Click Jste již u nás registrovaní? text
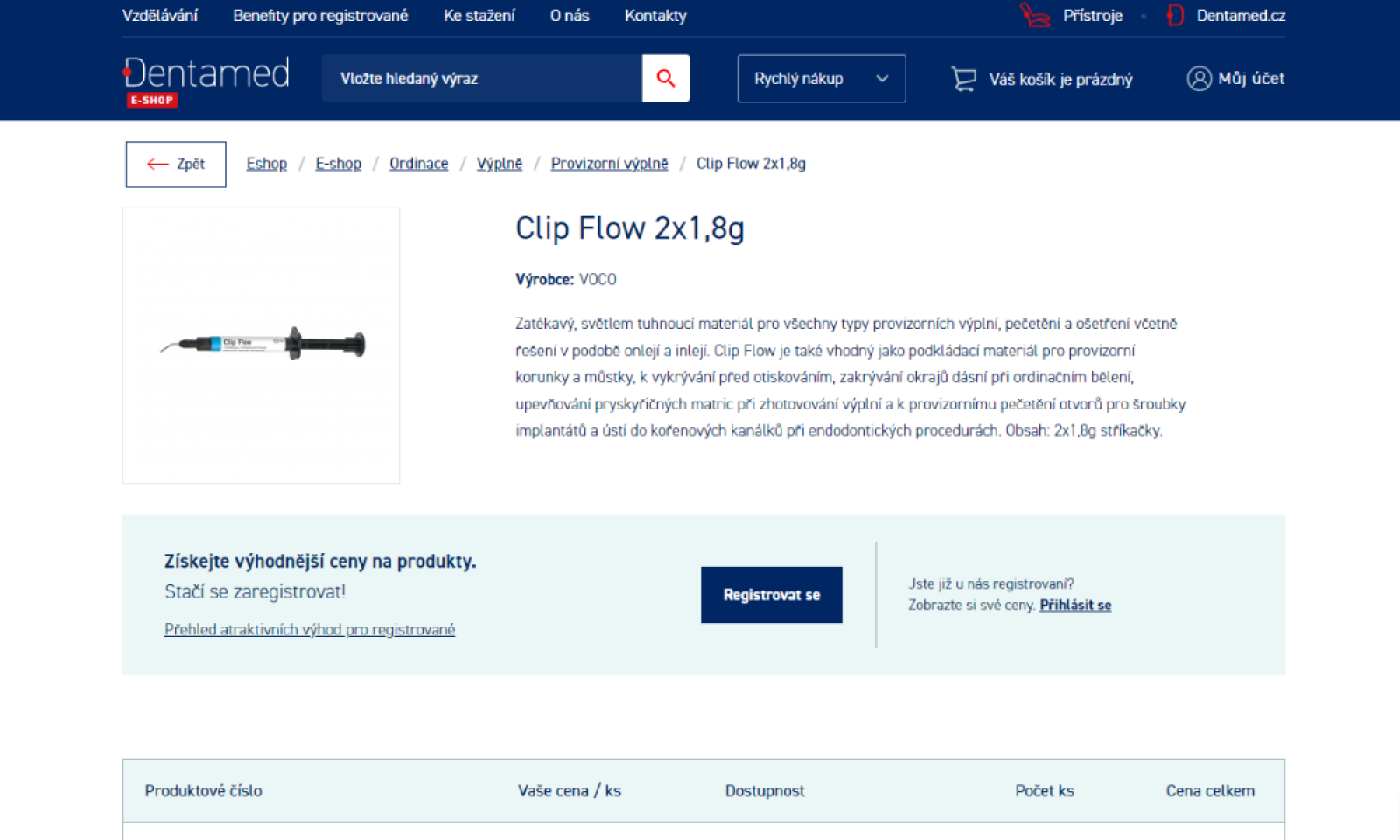Image resolution: width=1400 pixels, height=840 pixels. [x=991, y=584]
